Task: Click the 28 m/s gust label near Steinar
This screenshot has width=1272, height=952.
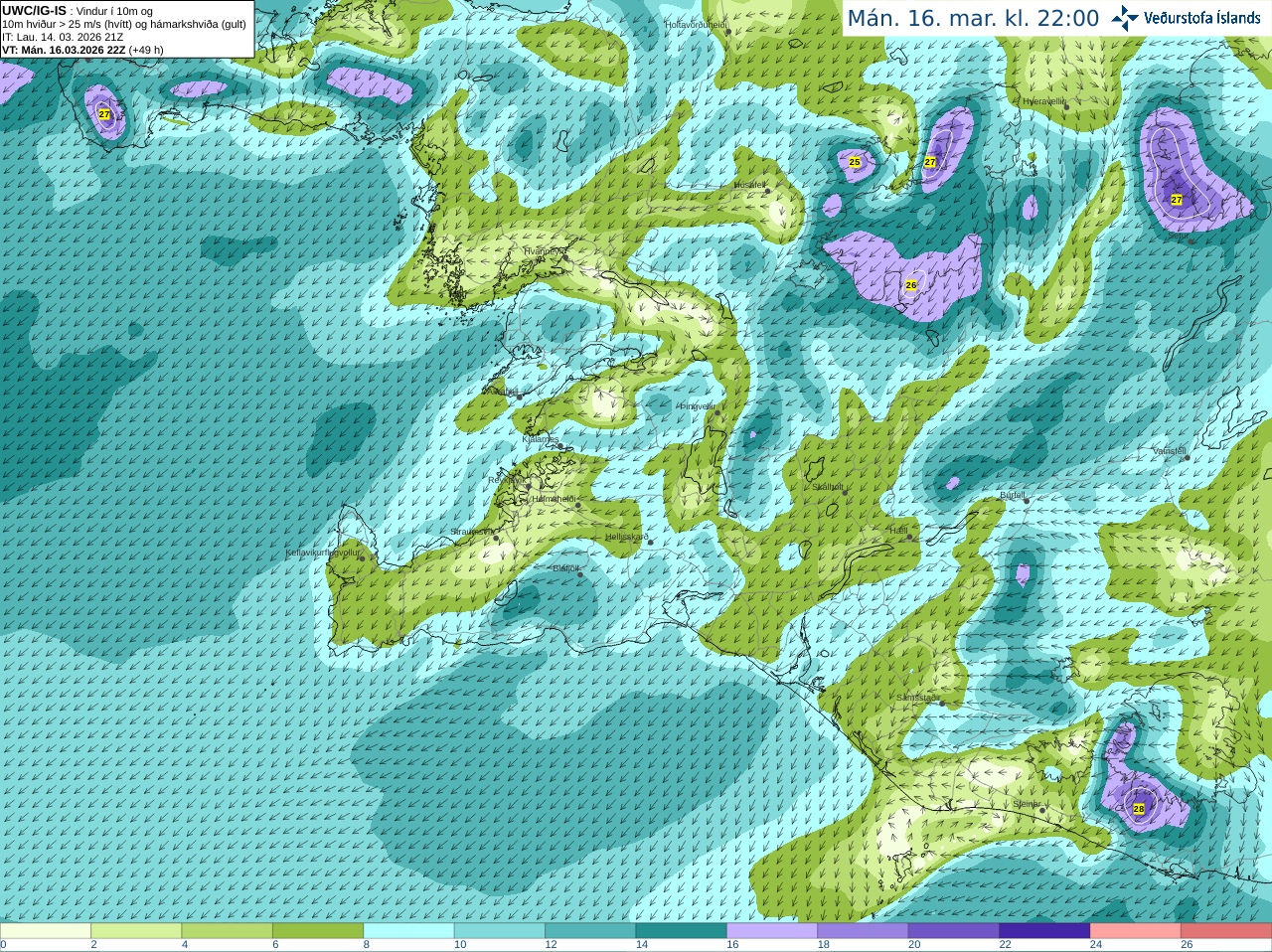Action: tap(1139, 809)
